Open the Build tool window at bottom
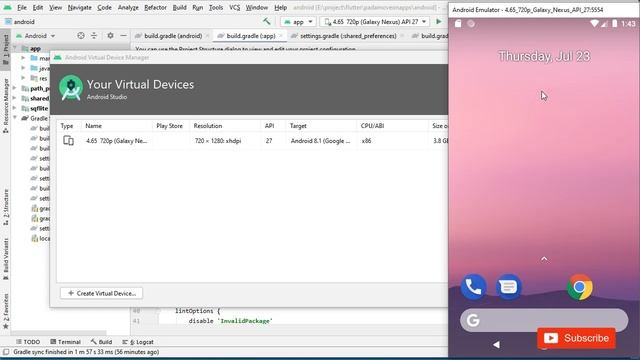Screen dimensions: 640x360 (101, 342)
